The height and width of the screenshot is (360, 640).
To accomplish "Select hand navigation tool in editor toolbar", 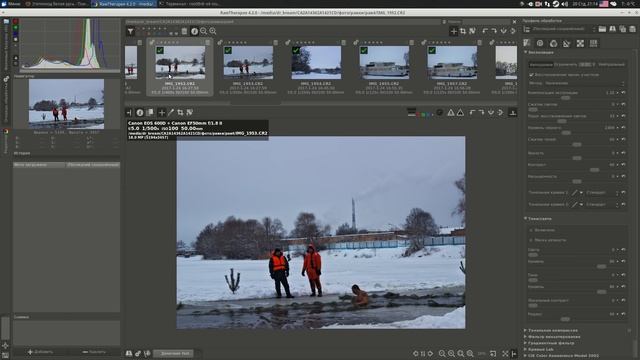I will tap(162, 112).
